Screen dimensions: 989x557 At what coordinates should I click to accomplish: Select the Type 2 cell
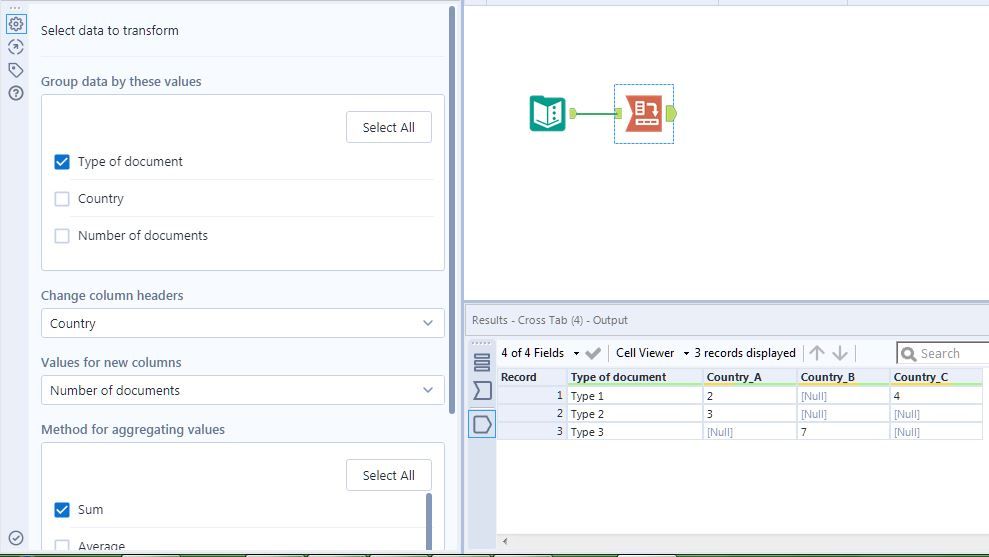(x=635, y=414)
